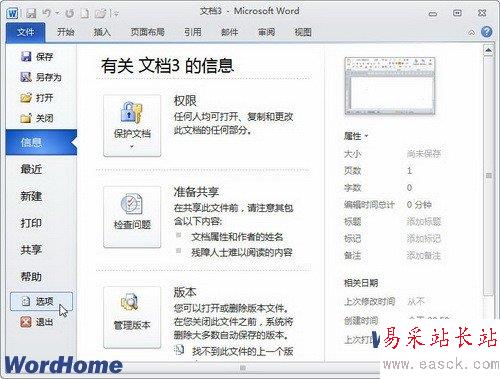The height and width of the screenshot is (379, 500).
Task: Switch to the 开始 (Home) tab
Action: pyautogui.click(x=65, y=32)
